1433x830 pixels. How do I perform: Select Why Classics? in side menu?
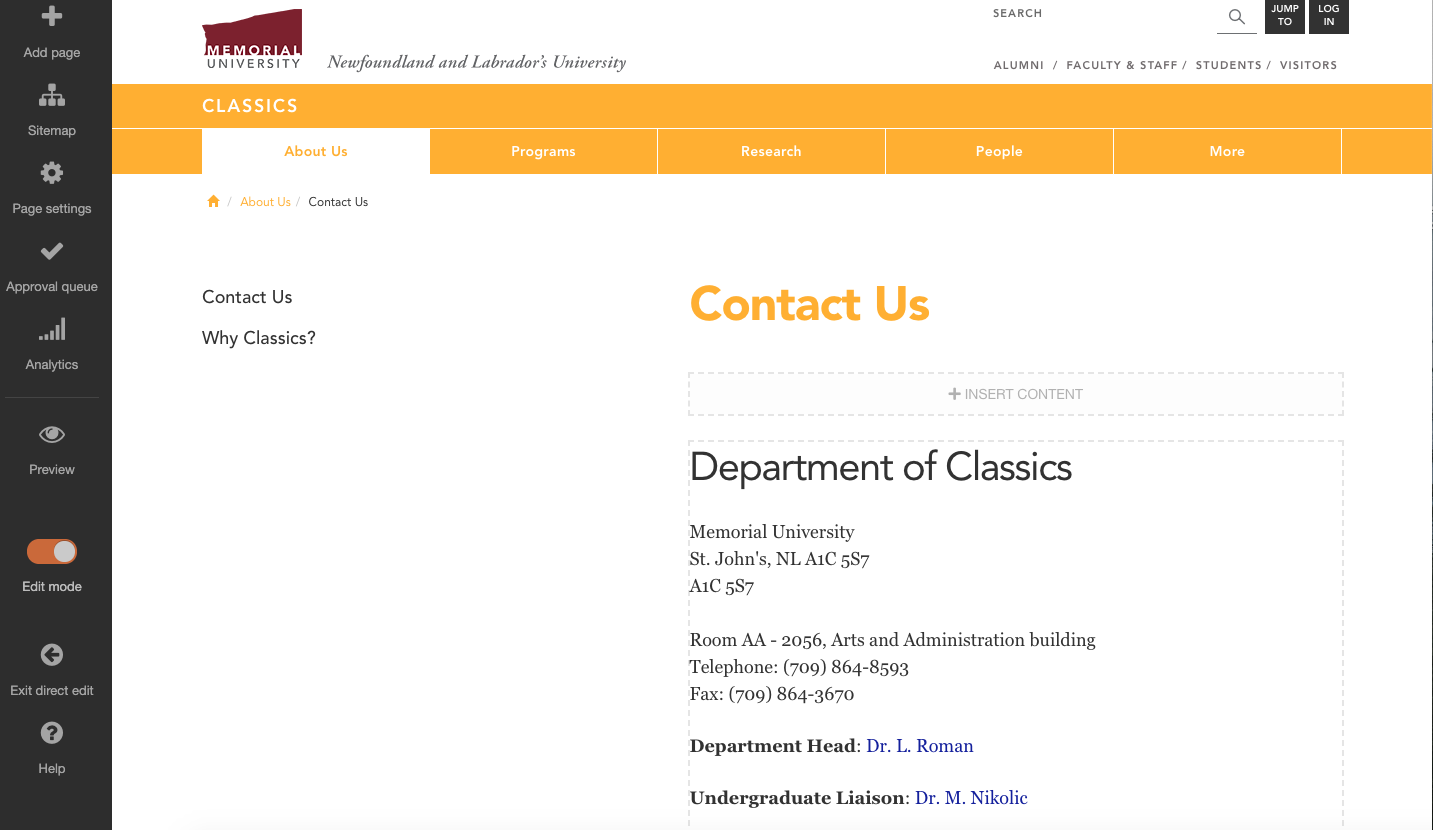point(259,338)
